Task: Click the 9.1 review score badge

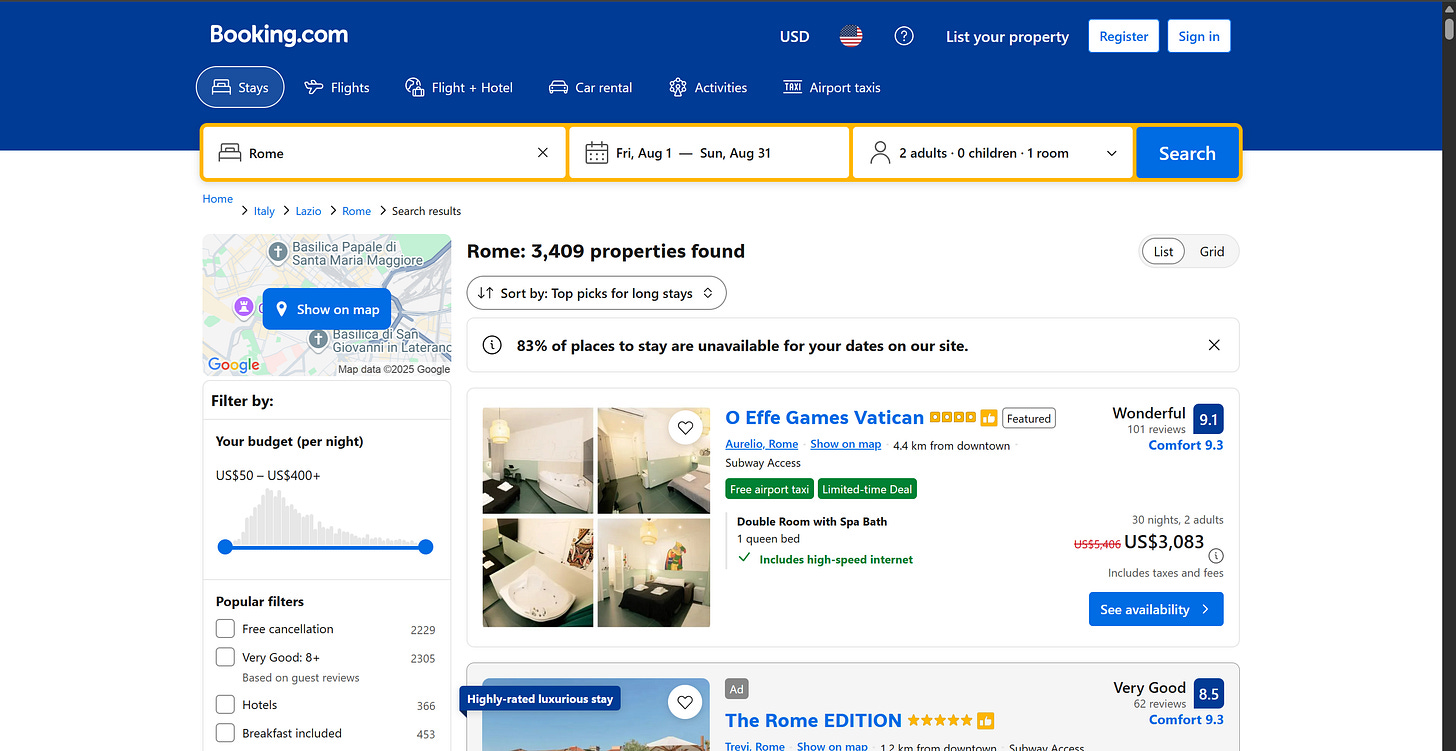Action: pos(1209,419)
